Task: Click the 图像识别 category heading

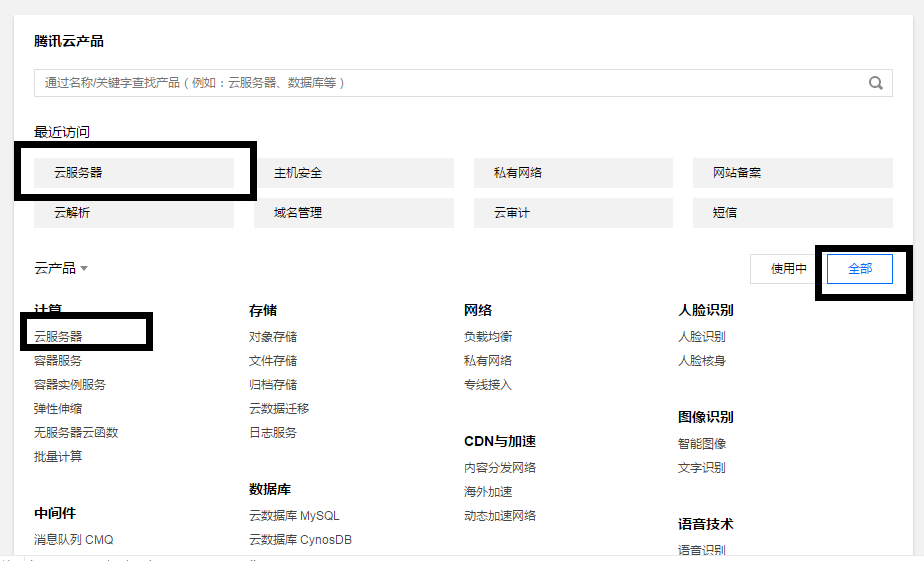Action: pos(705,417)
